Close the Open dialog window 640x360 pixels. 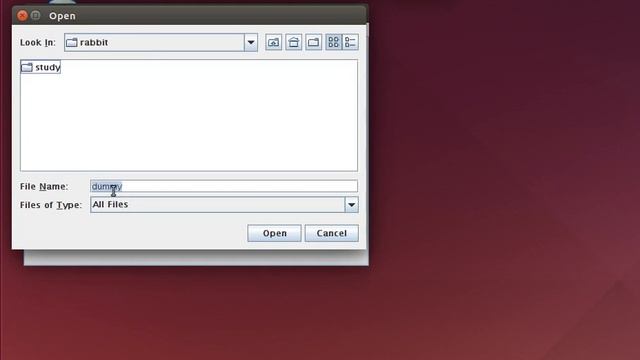point(22,16)
